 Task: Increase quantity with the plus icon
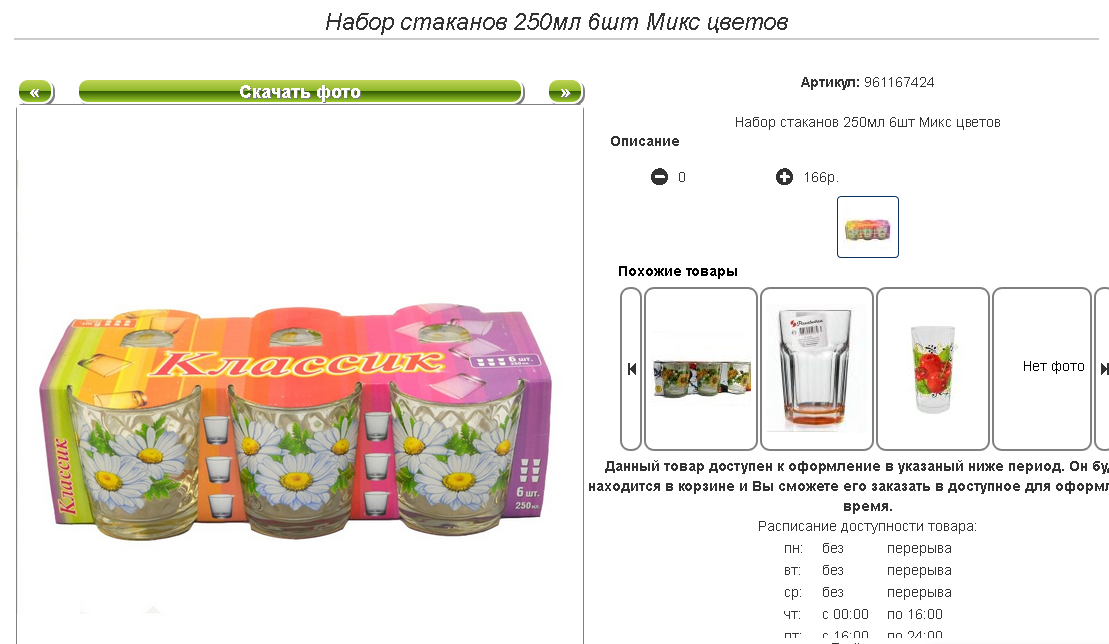tap(784, 177)
